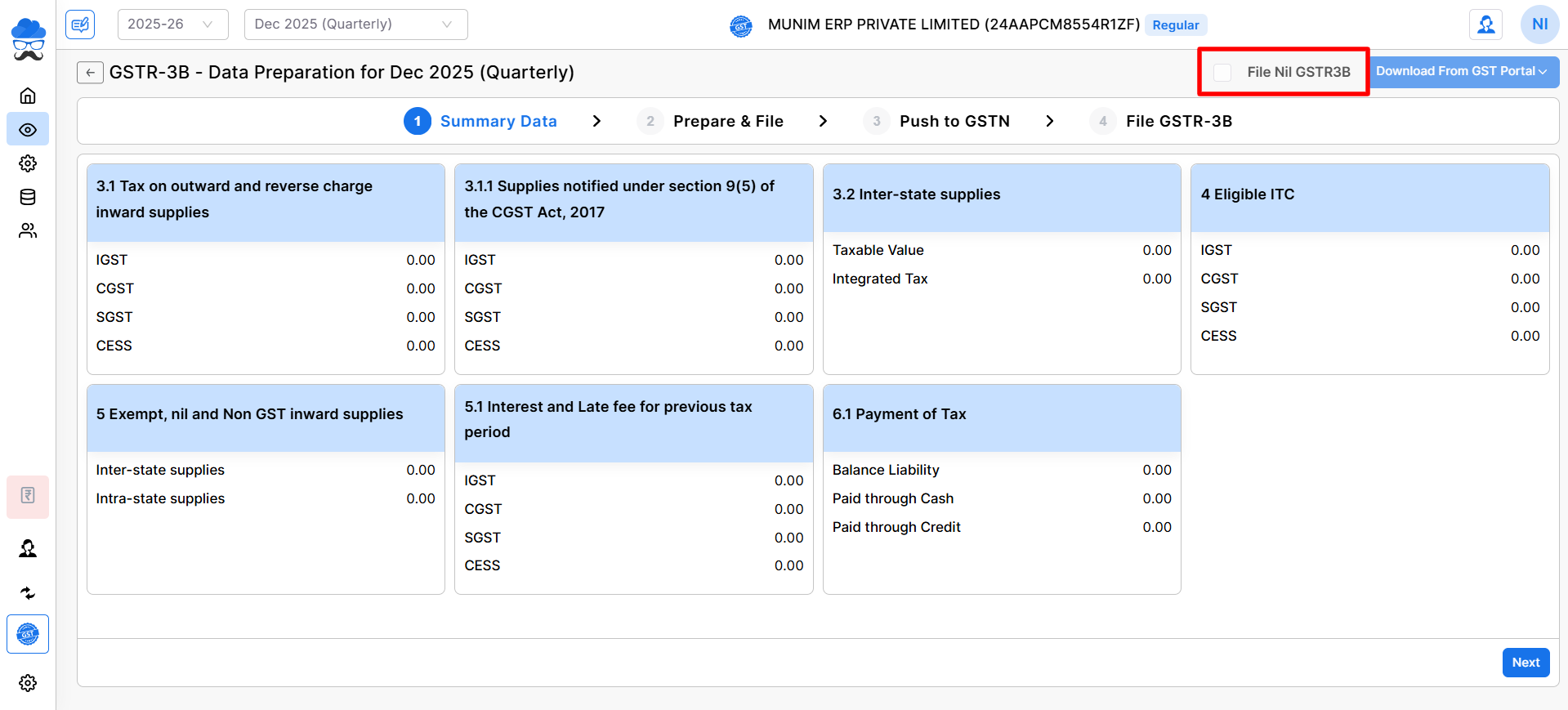Click the rupee receipt icon in sidebar

point(28,496)
